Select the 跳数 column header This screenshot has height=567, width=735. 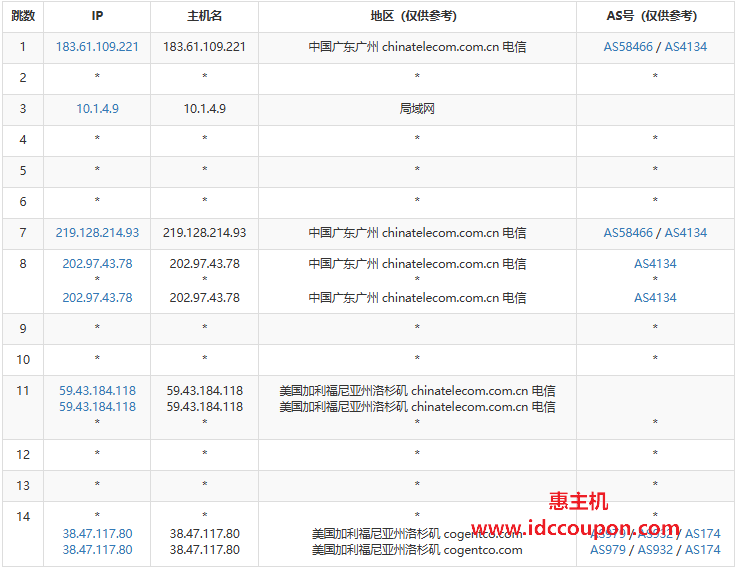click(23, 16)
